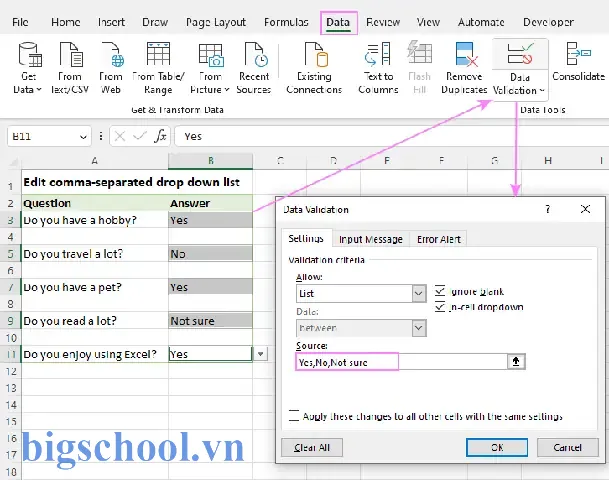Select column B header
The height and width of the screenshot is (480, 609).
point(211,161)
